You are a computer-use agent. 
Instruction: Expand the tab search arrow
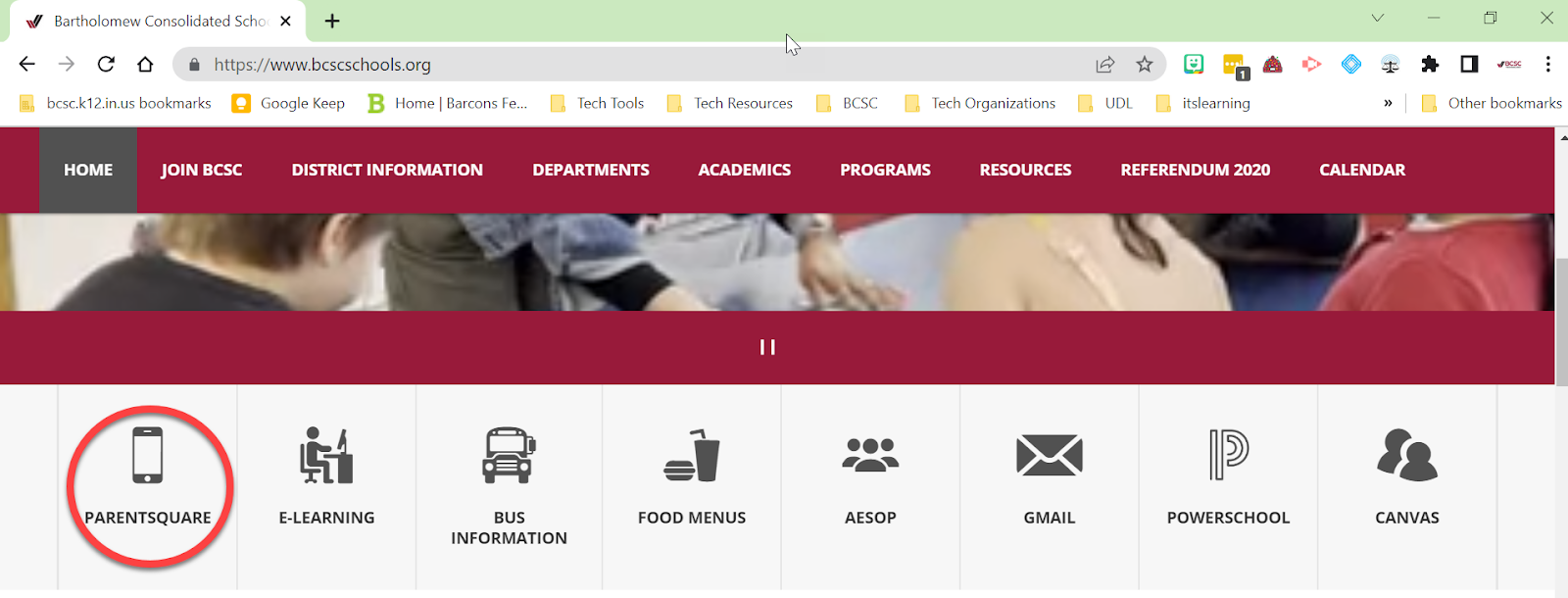pyautogui.click(x=1378, y=18)
